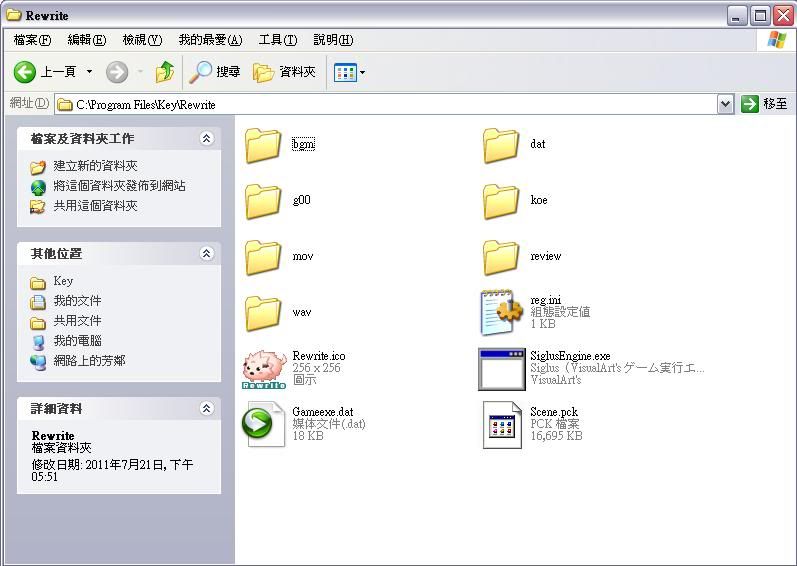Click the Up folder toolbar icon

point(165,72)
